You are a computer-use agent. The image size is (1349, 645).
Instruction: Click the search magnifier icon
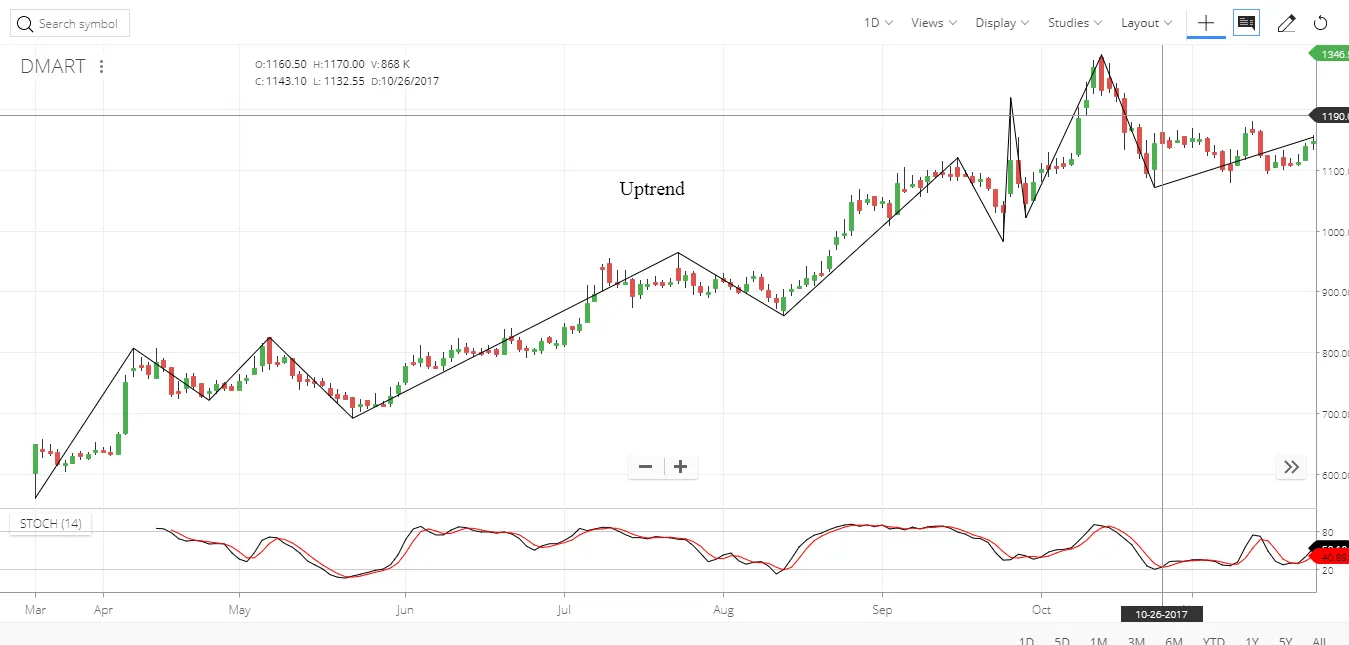(x=24, y=24)
